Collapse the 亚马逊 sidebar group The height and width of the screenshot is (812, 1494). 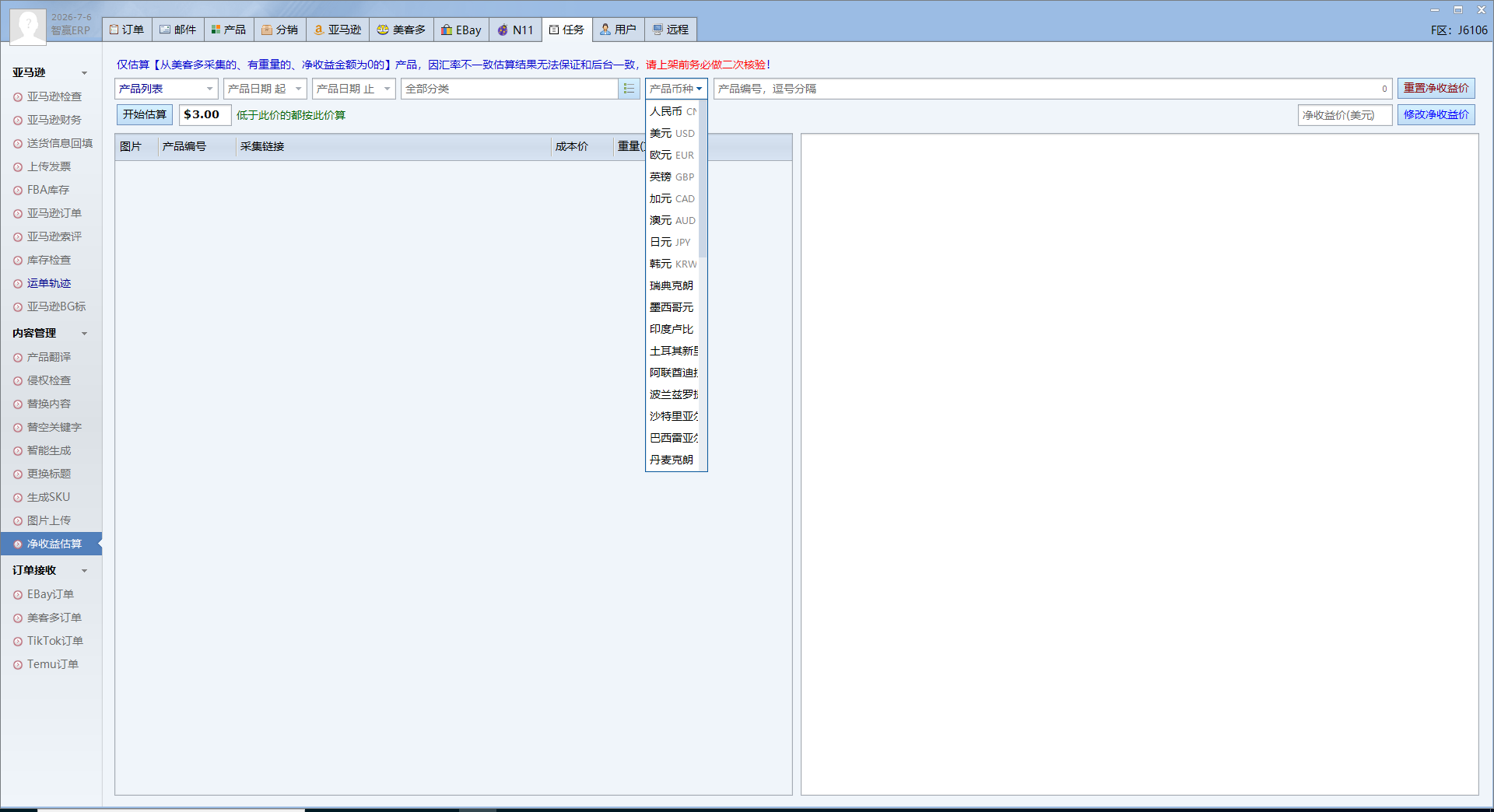coord(84,73)
